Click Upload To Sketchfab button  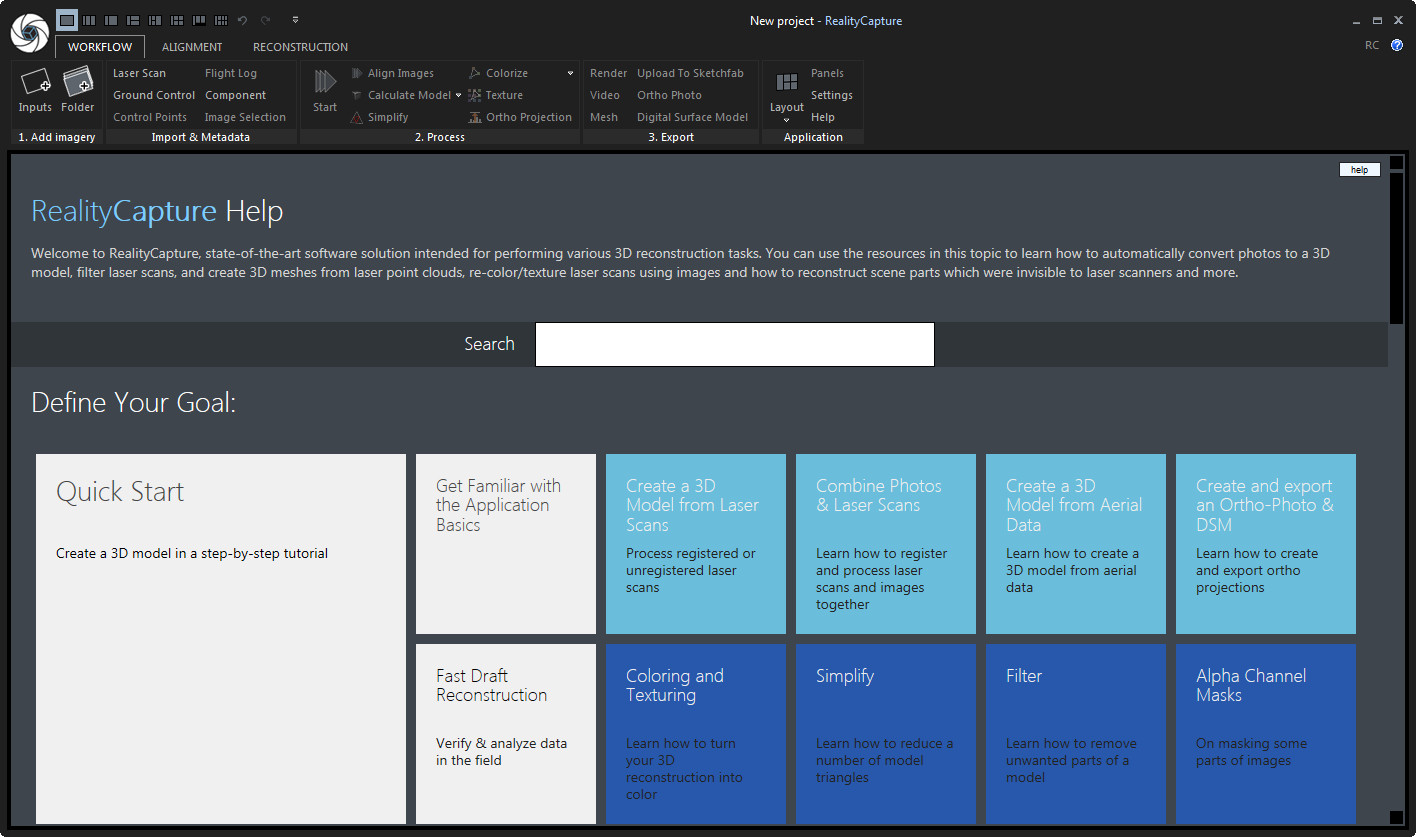pyautogui.click(x=690, y=73)
